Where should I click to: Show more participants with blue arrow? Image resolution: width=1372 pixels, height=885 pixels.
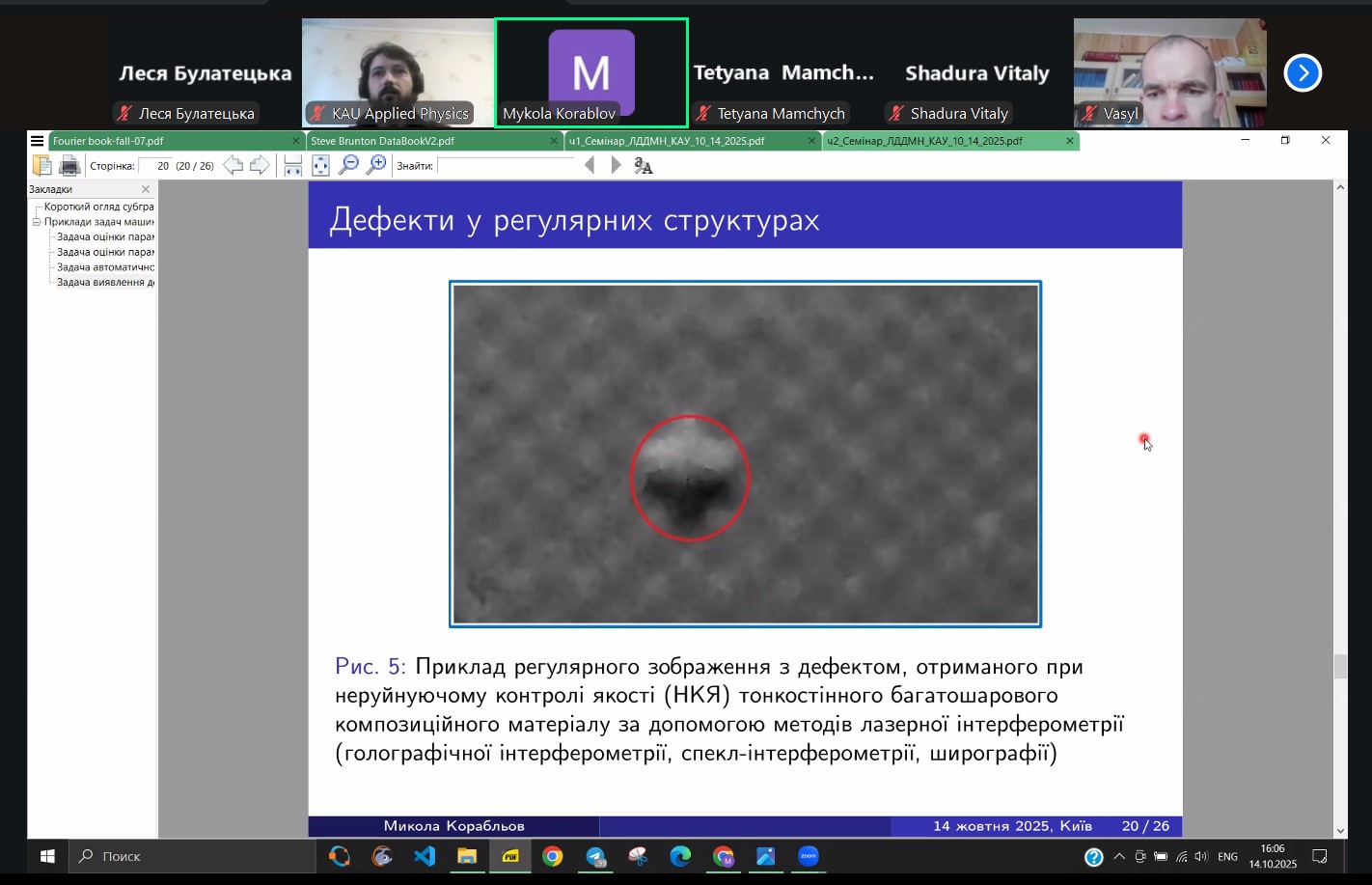click(x=1303, y=73)
